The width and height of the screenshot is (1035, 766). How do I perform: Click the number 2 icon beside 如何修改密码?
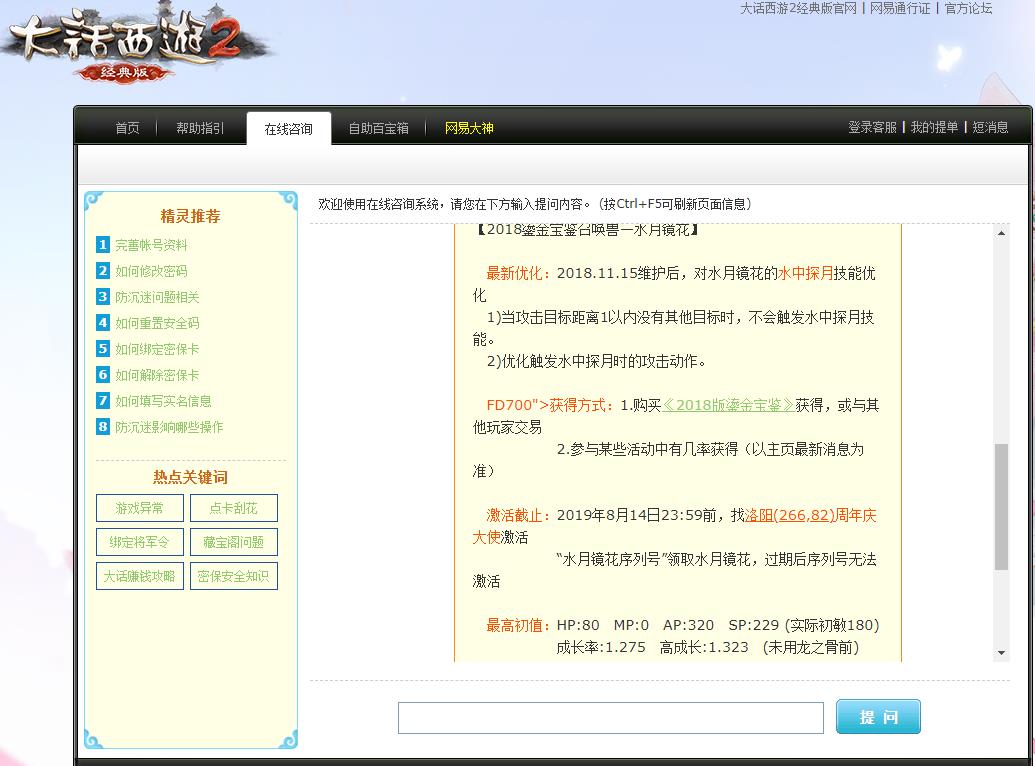(x=103, y=271)
